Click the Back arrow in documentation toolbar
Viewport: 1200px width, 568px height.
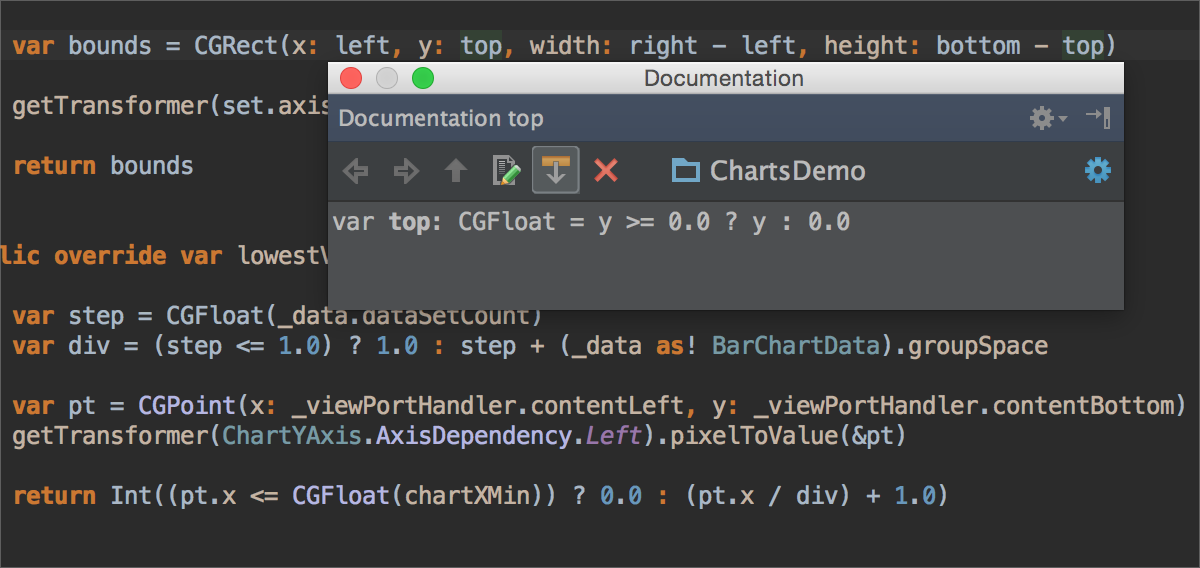click(x=355, y=171)
